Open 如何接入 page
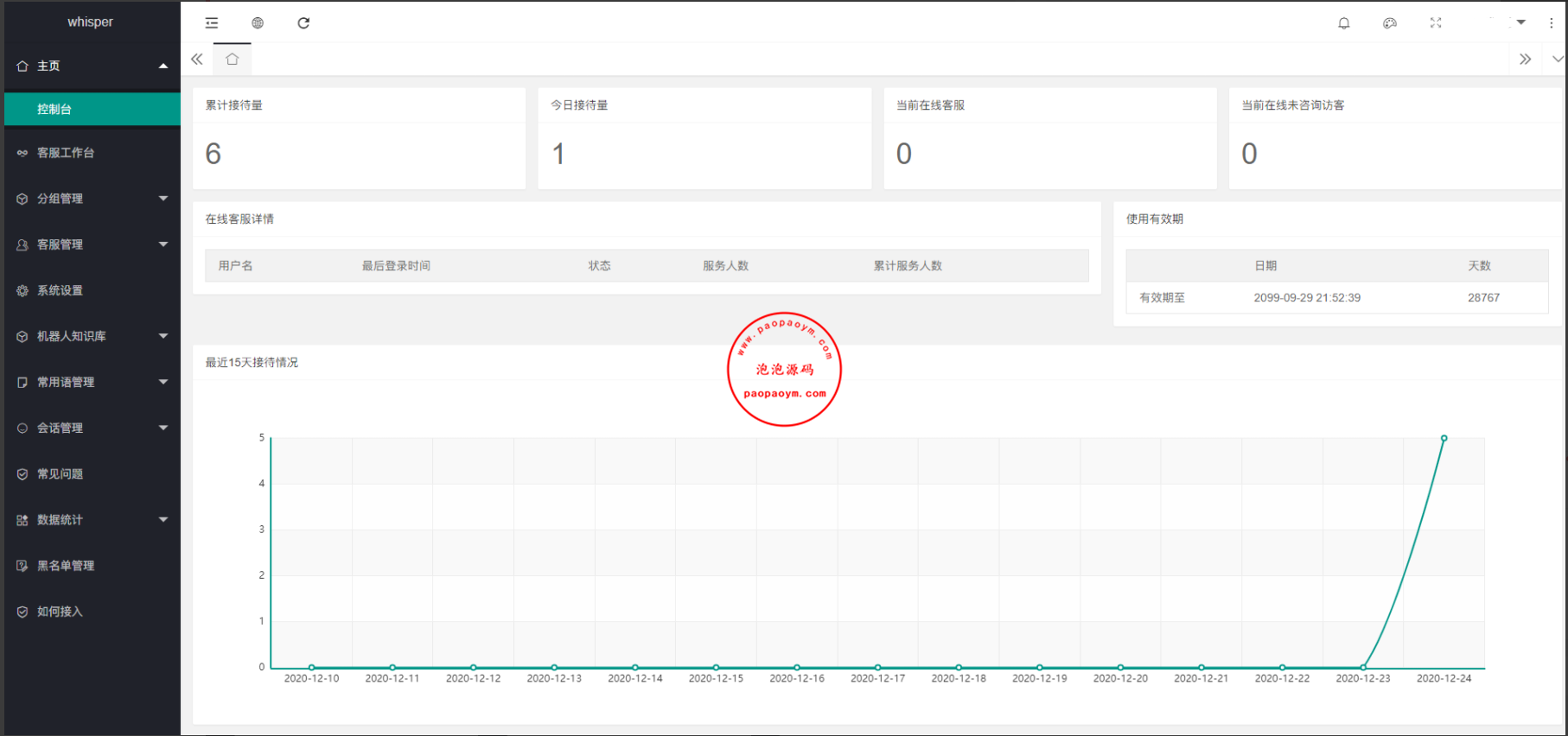The height and width of the screenshot is (736, 1568). click(60, 612)
